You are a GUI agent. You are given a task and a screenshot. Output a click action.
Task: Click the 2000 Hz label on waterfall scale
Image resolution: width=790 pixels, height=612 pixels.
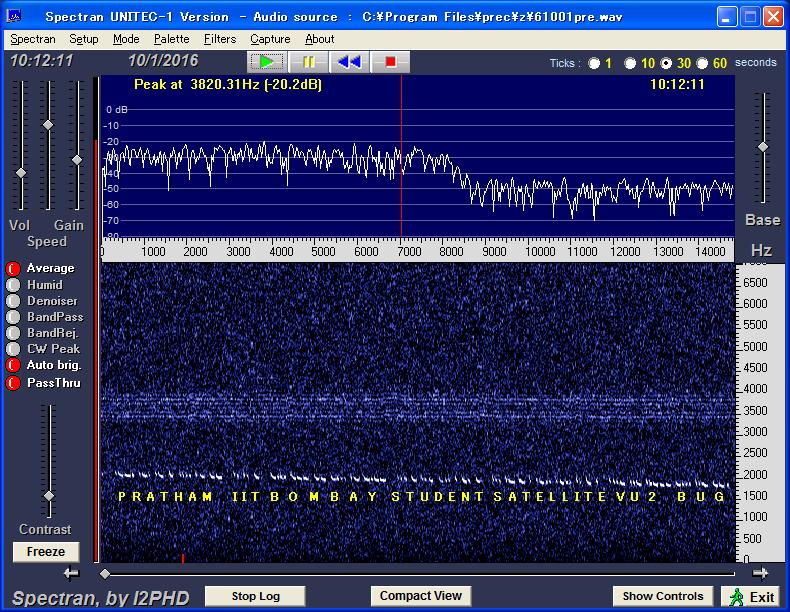[x=755, y=474]
